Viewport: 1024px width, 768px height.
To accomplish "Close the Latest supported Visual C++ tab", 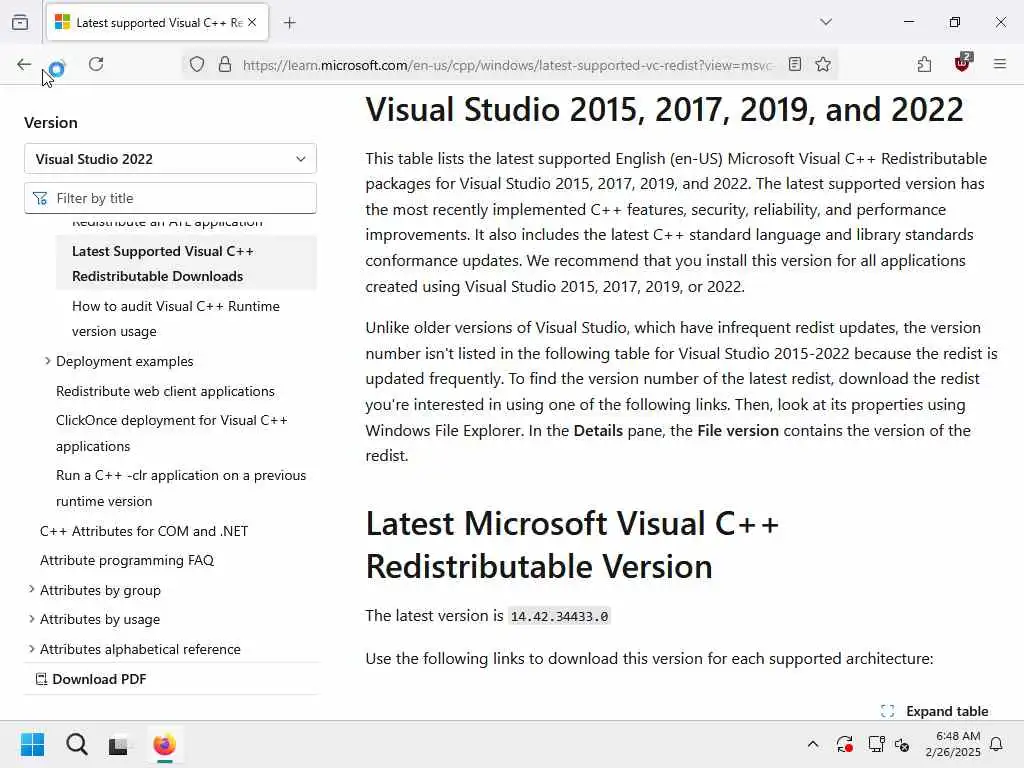I will pyautogui.click(x=252, y=22).
